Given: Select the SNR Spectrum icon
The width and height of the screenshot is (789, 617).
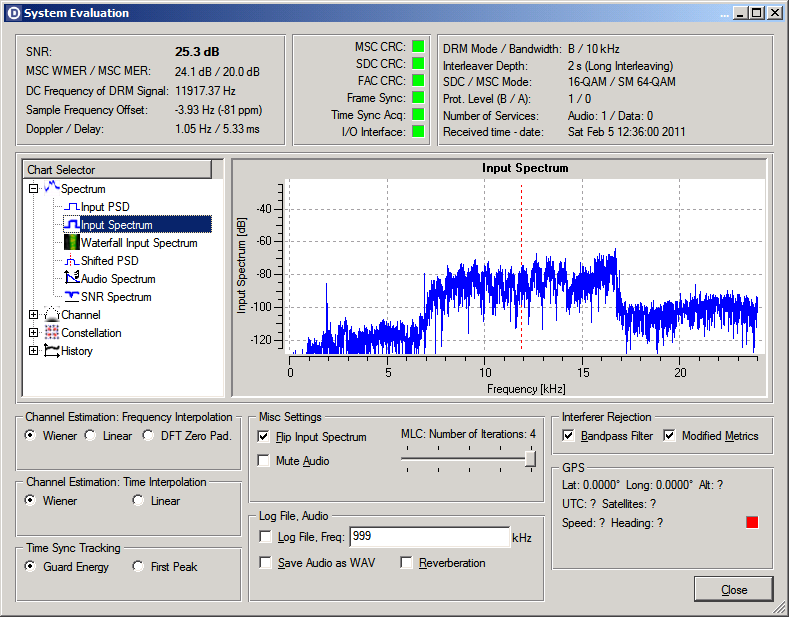Looking at the screenshot, I should click(71, 297).
